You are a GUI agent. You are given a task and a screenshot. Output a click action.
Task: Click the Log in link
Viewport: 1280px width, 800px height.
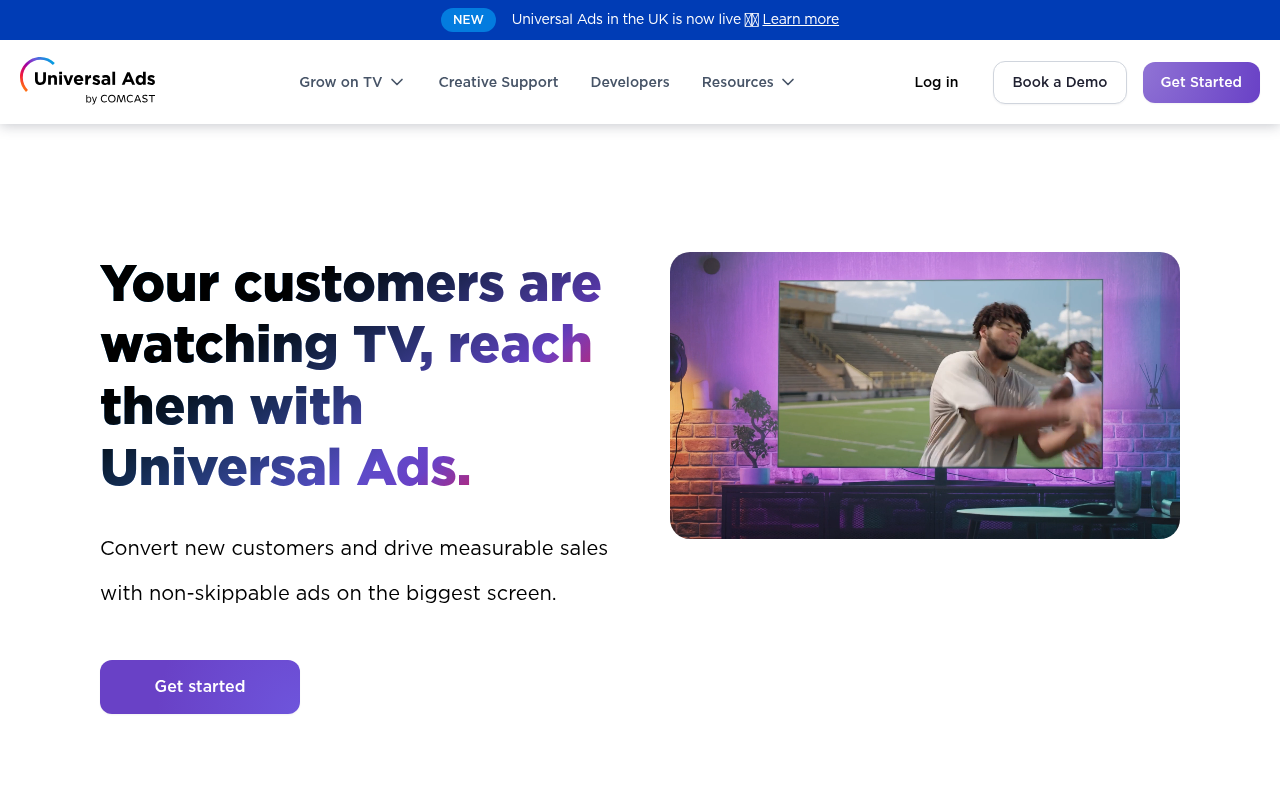(936, 82)
